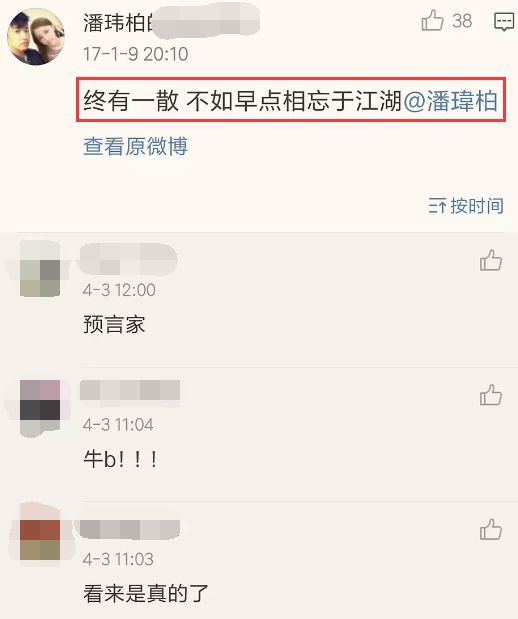This screenshot has height=619, width=518.
Task: Open avatar of the 4-3 12:00 commenter
Action: [40, 269]
